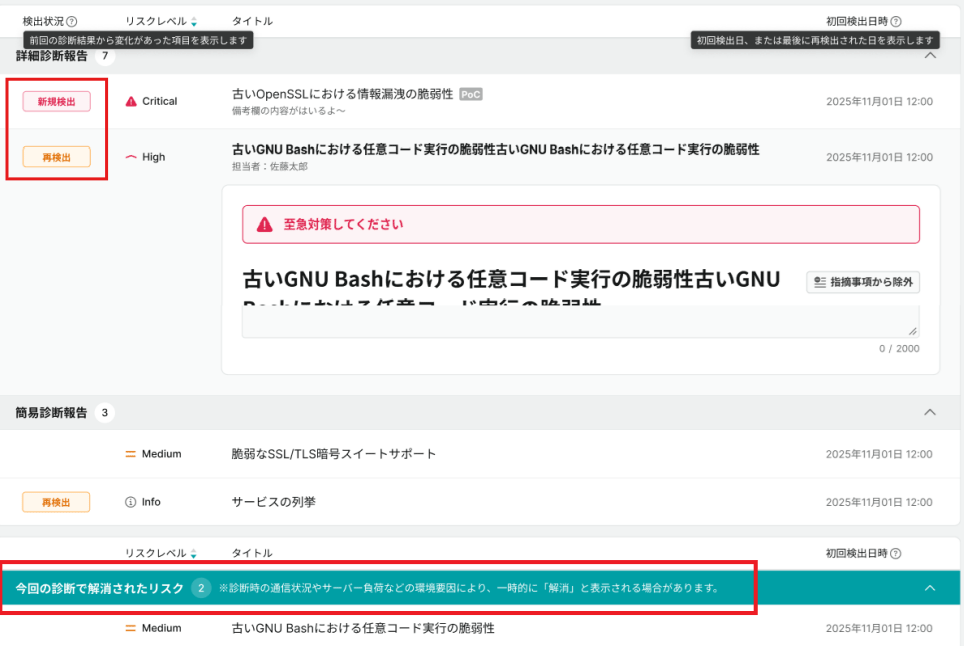Click the 今回の診断で解消されたリスク header label
The image size is (964, 646).
coord(100,588)
